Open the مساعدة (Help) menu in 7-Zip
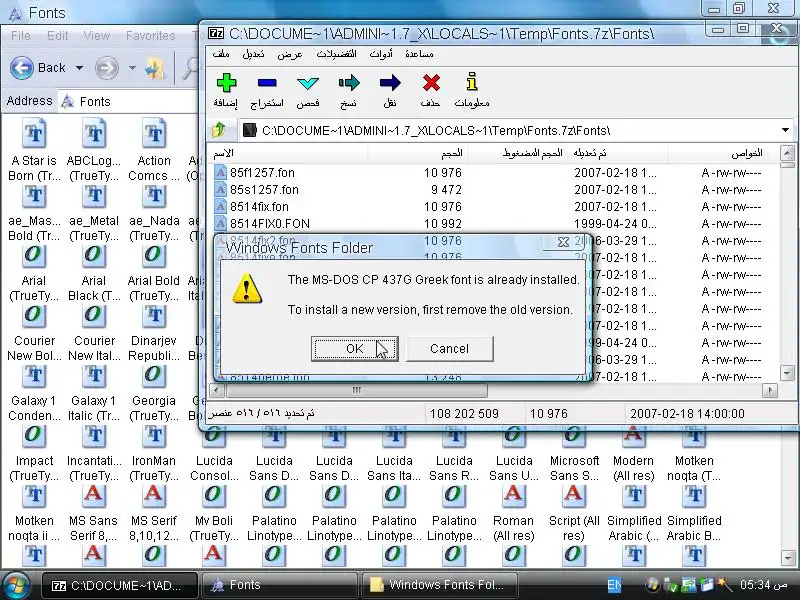Viewport: 800px width, 600px height. [419, 54]
